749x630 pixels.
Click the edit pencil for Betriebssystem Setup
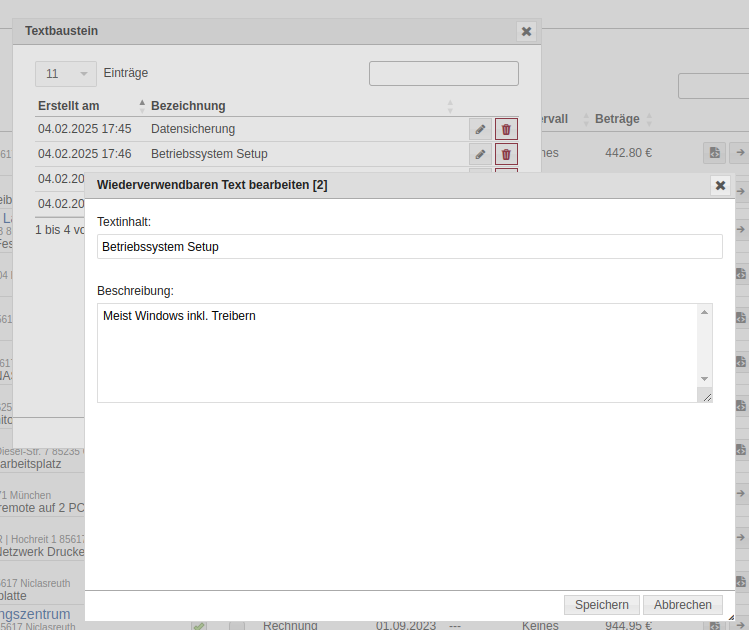pos(480,154)
